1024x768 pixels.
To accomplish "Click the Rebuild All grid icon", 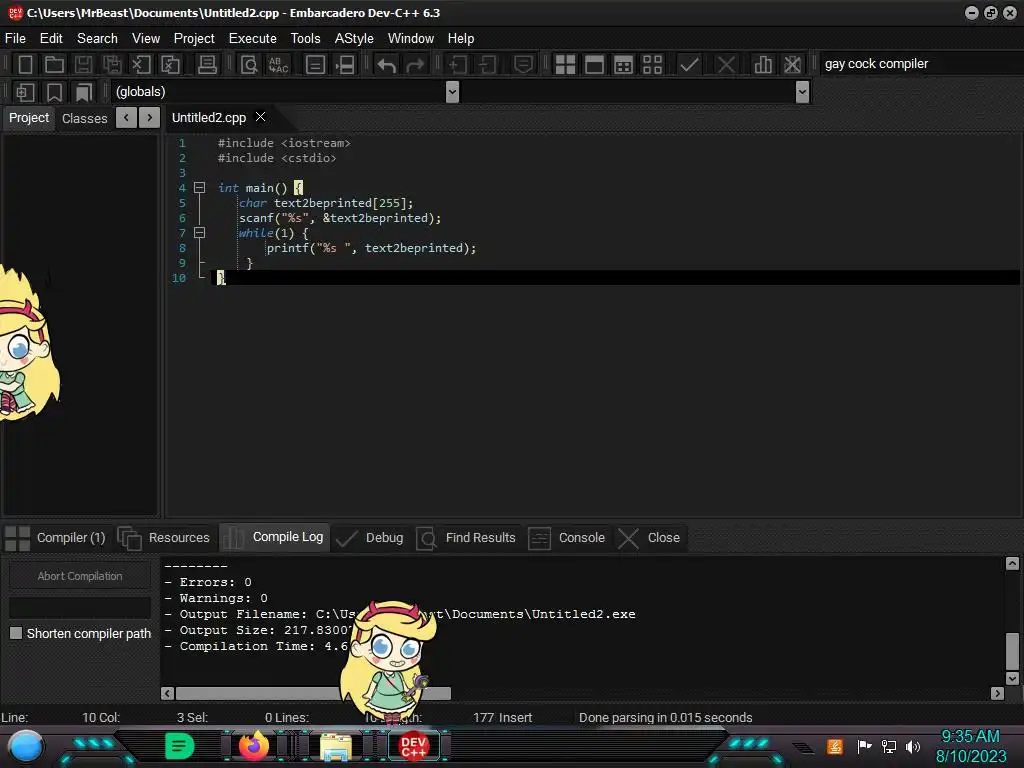I will 652,65.
